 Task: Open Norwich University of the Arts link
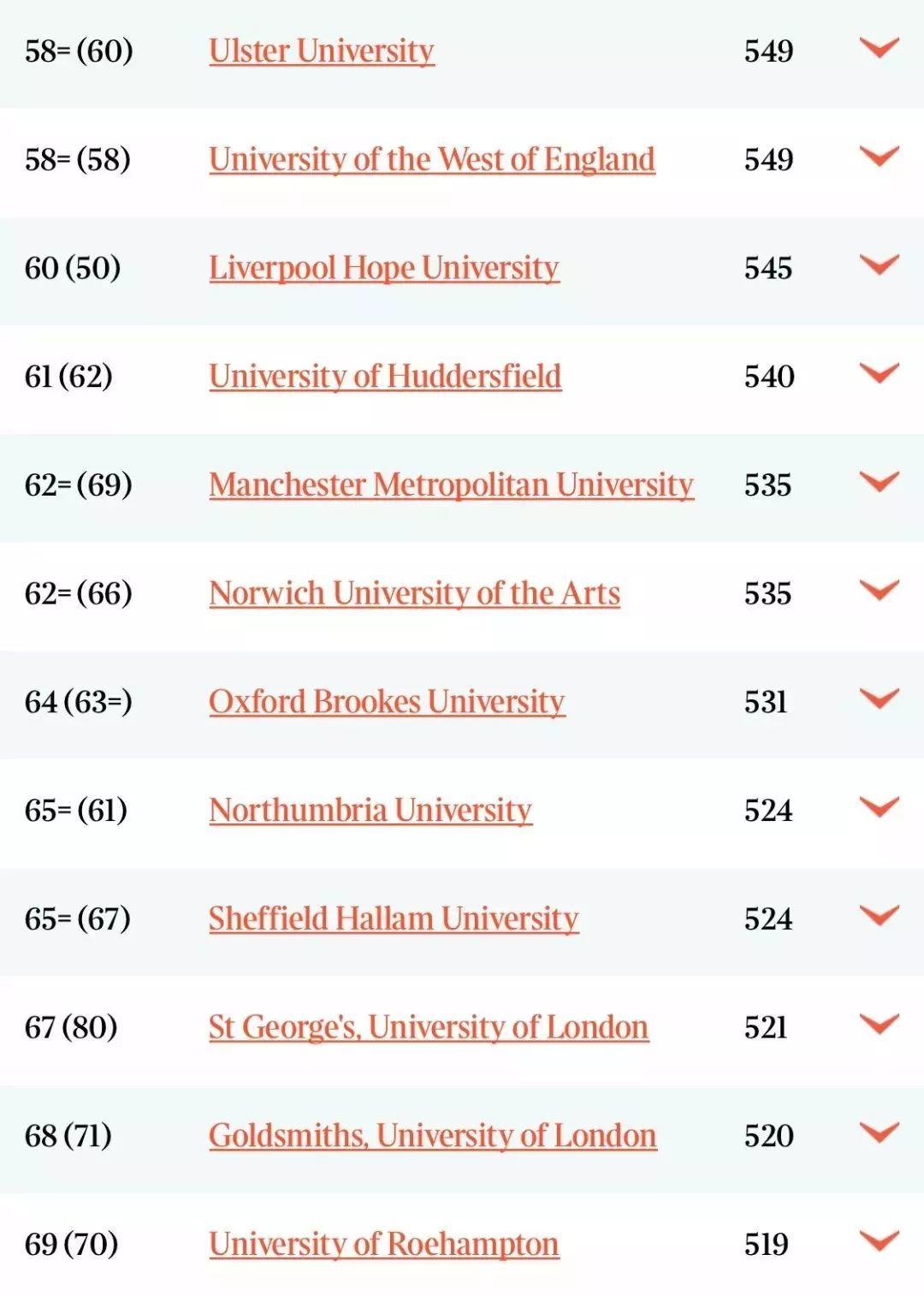click(414, 593)
